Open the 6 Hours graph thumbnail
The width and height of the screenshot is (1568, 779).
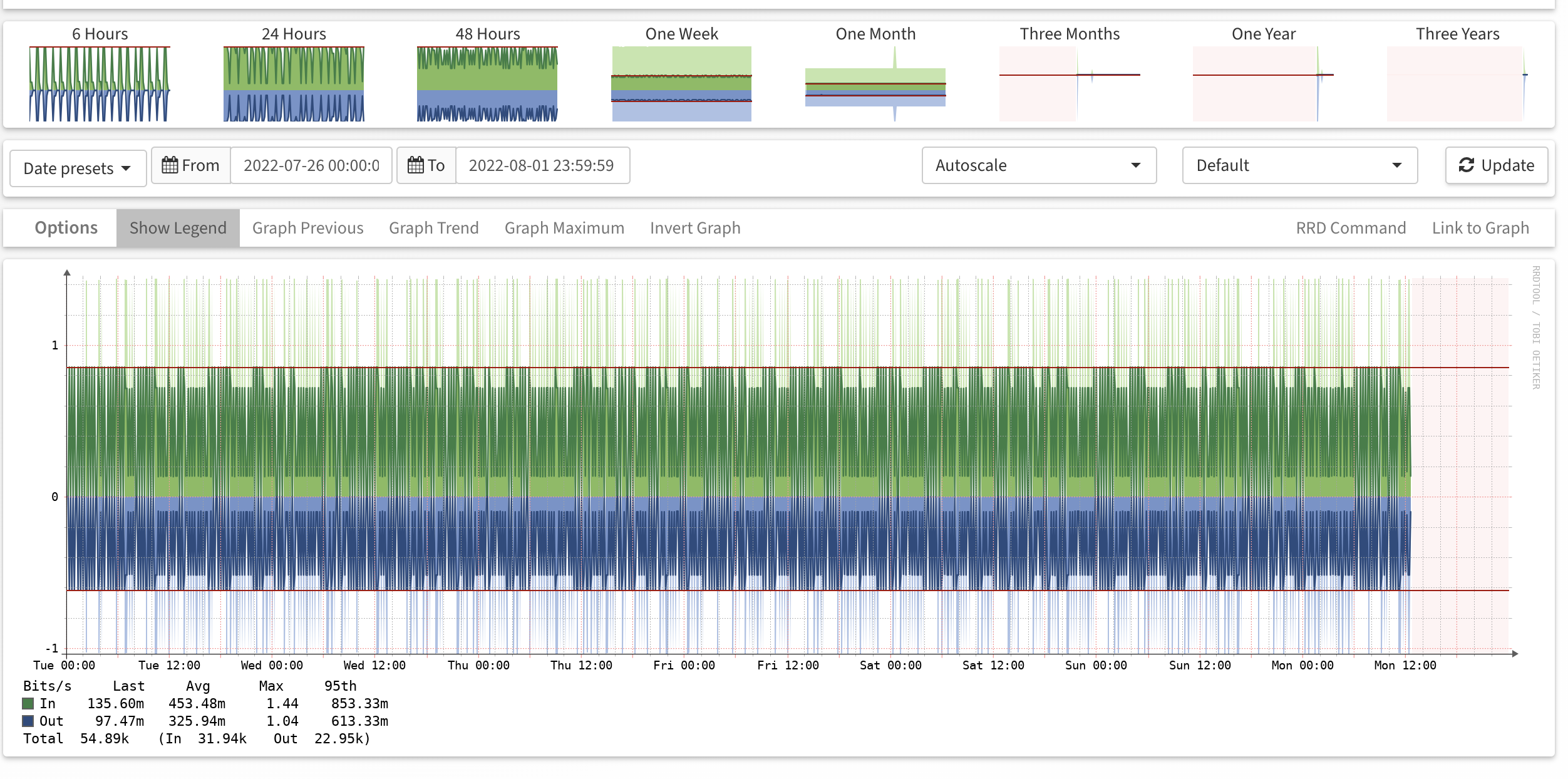tap(100, 83)
